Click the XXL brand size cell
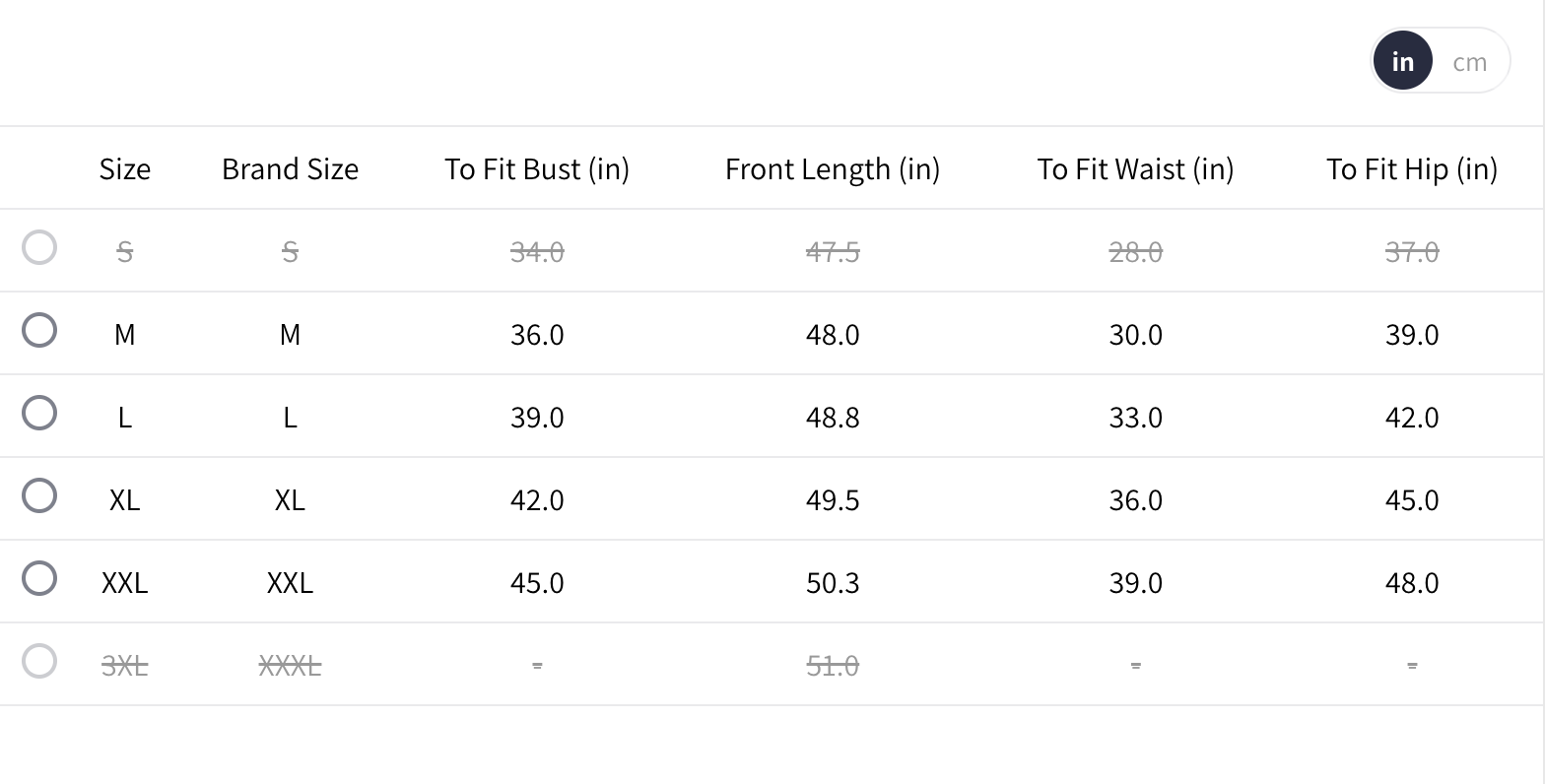The height and width of the screenshot is (784, 1545). pyautogui.click(x=290, y=583)
